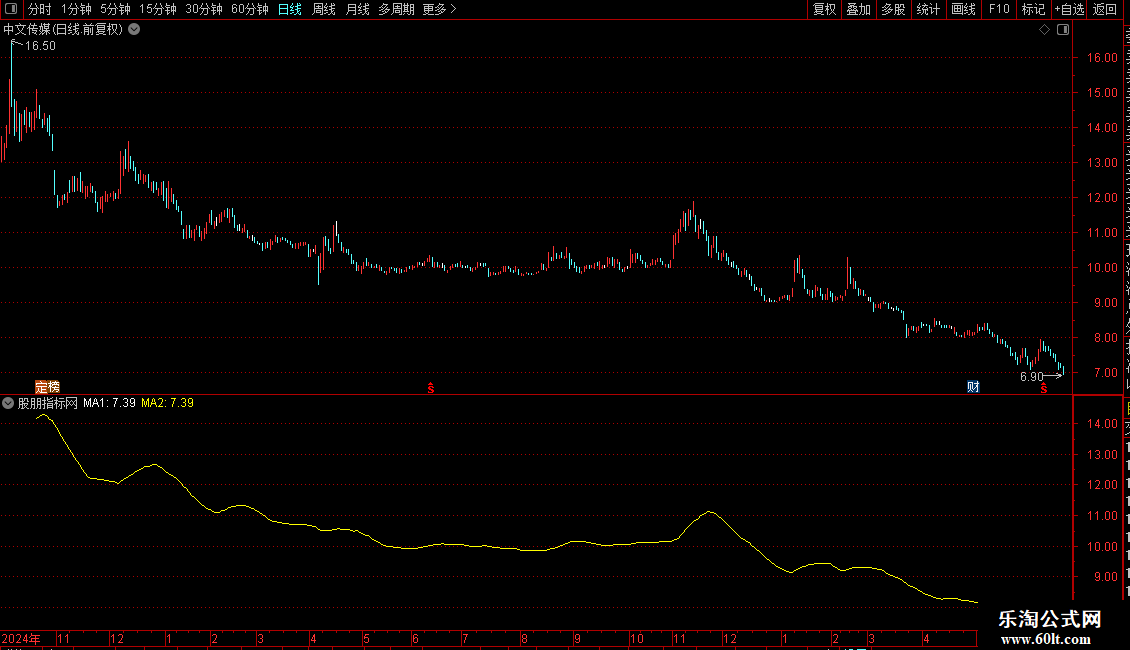Switch to 日线 daily period
The width and height of the screenshot is (1130, 650).
coord(290,9)
